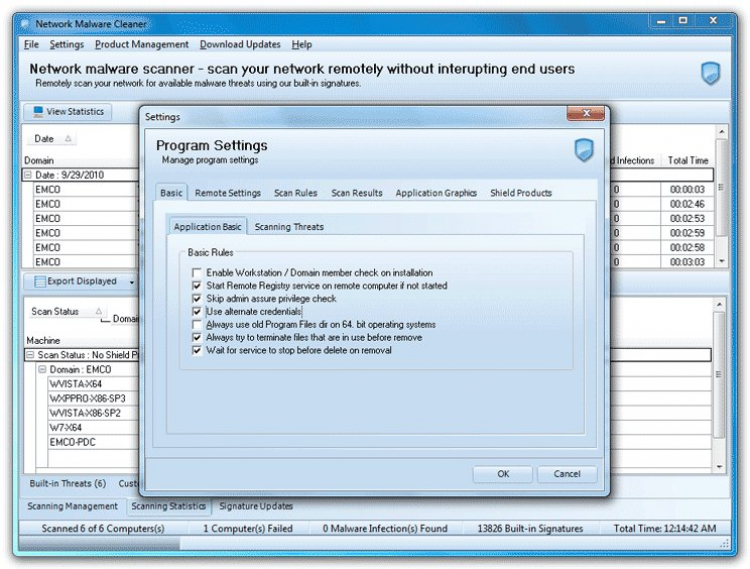Click the Total Time column header
The image size is (750, 569).
[x=687, y=161]
